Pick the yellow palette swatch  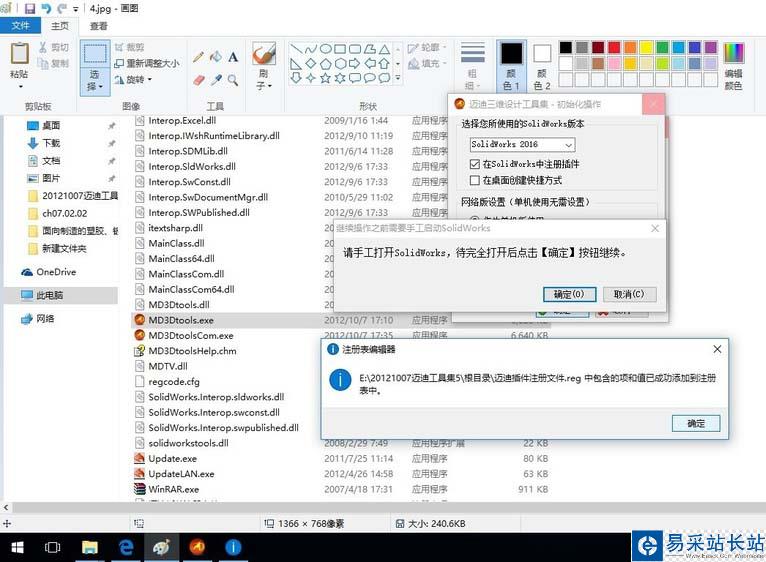pyautogui.click(x=646, y=47)
